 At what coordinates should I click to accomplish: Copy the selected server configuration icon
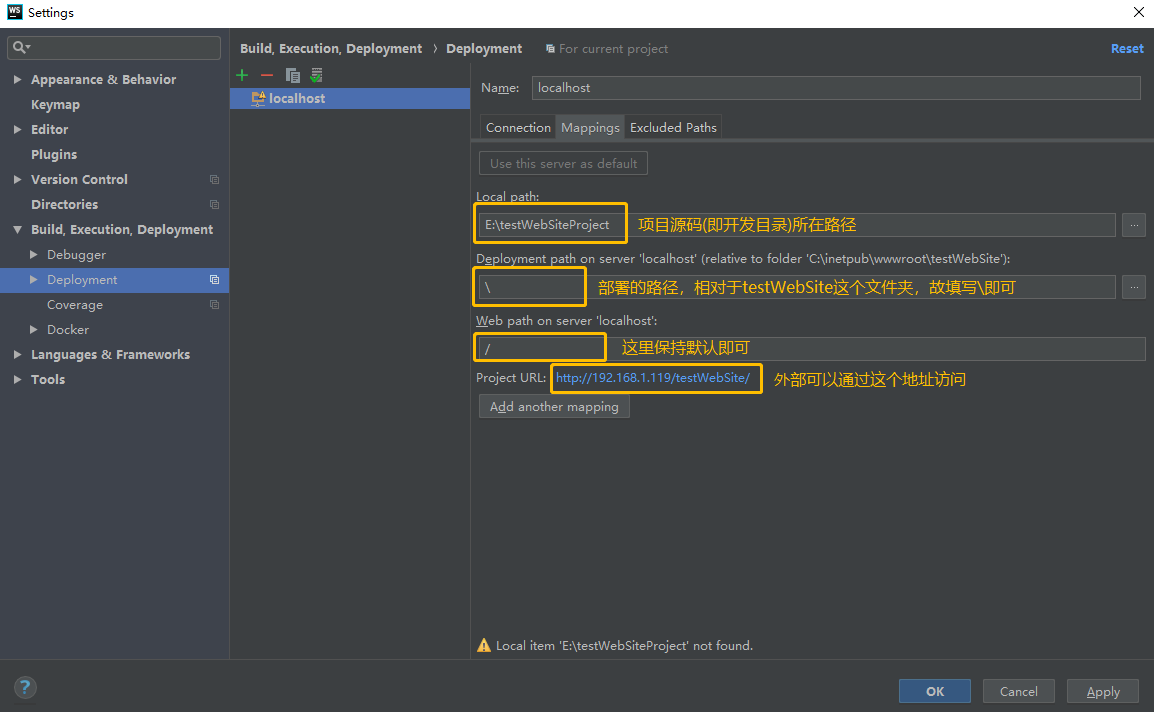(292, 75)
